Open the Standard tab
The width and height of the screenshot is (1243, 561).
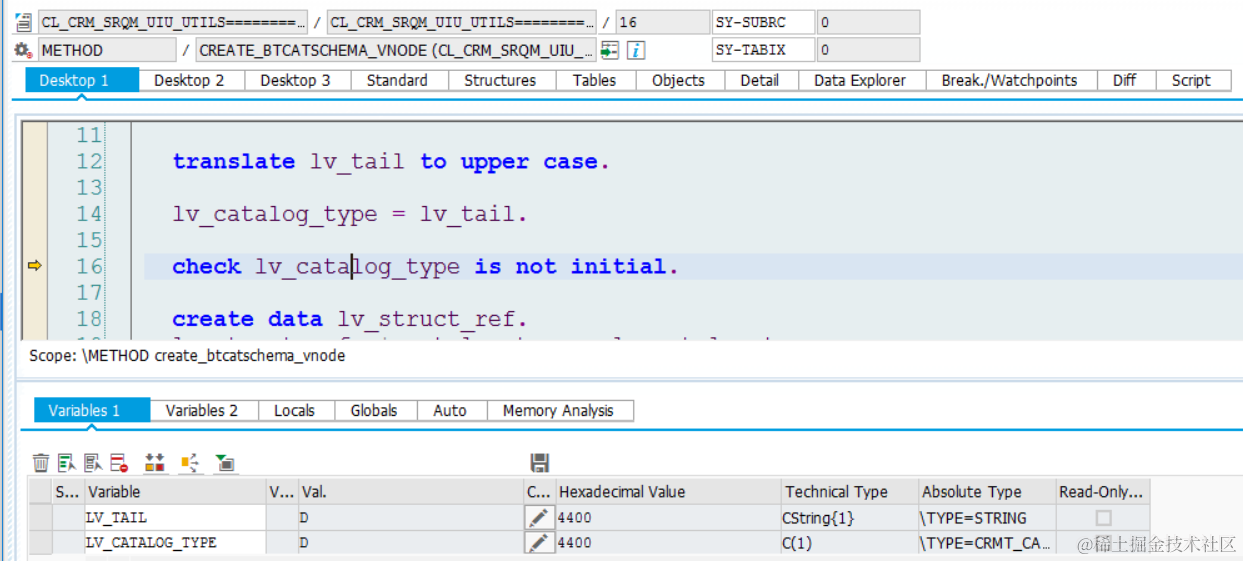397,80
